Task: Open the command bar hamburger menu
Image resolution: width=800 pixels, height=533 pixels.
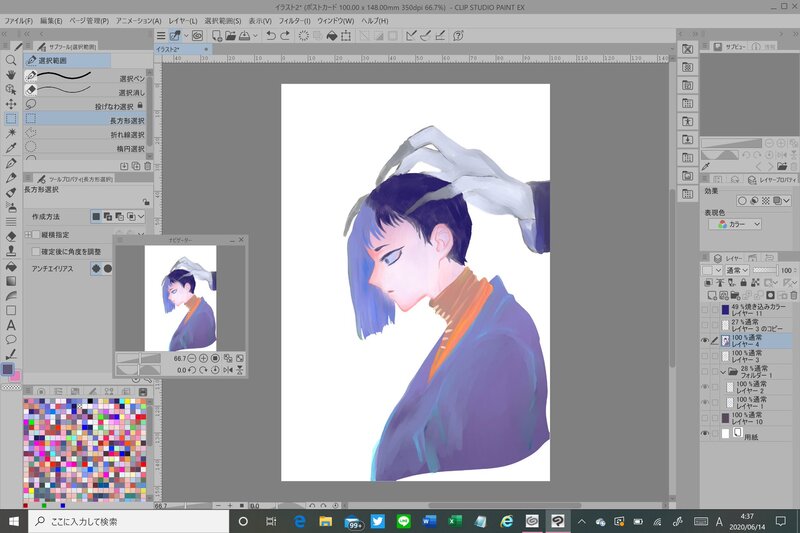Action: click(x=161, y=35)
